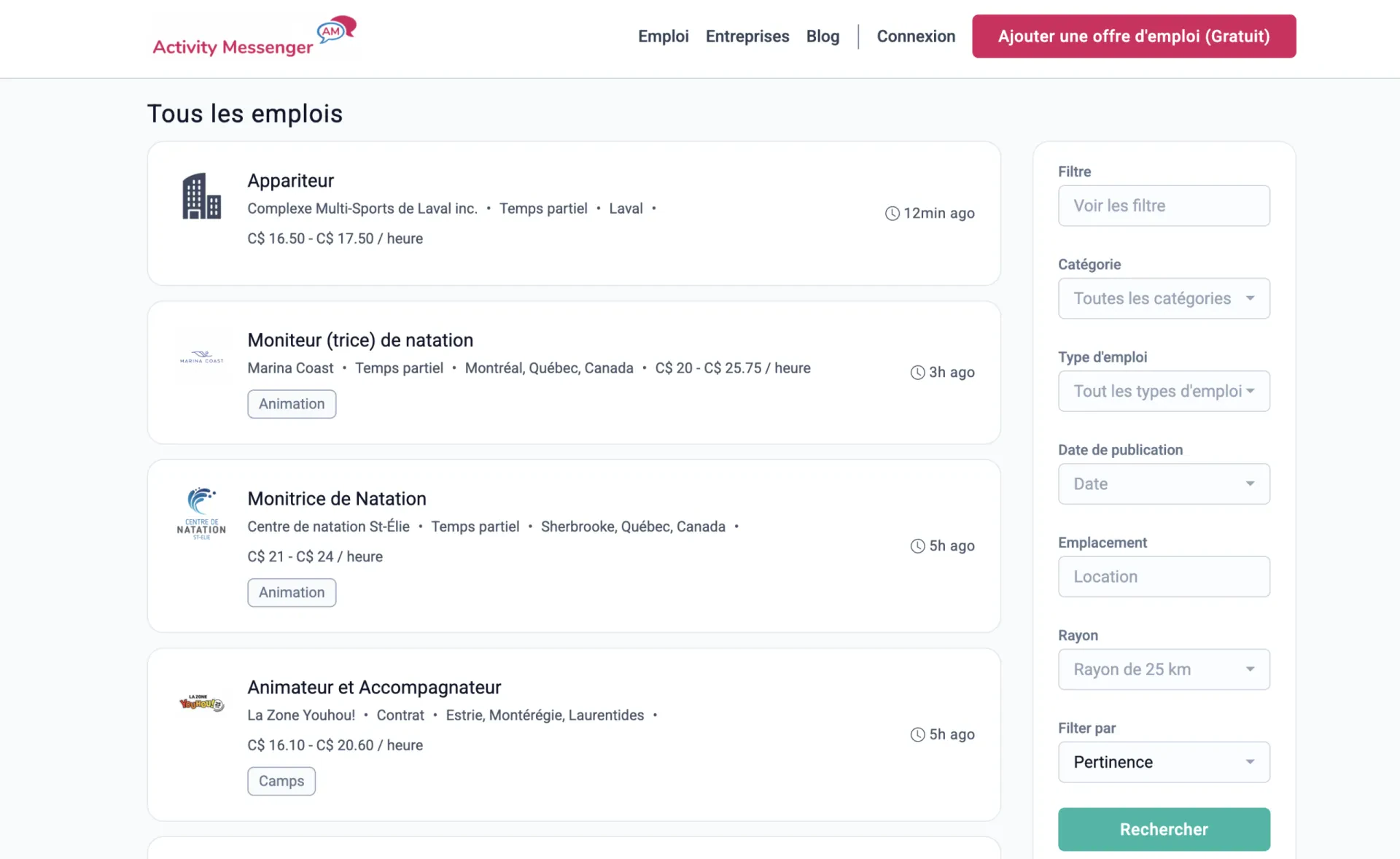Open the Entreprises menu item
1400x859 pixels.
coord(747,36)
